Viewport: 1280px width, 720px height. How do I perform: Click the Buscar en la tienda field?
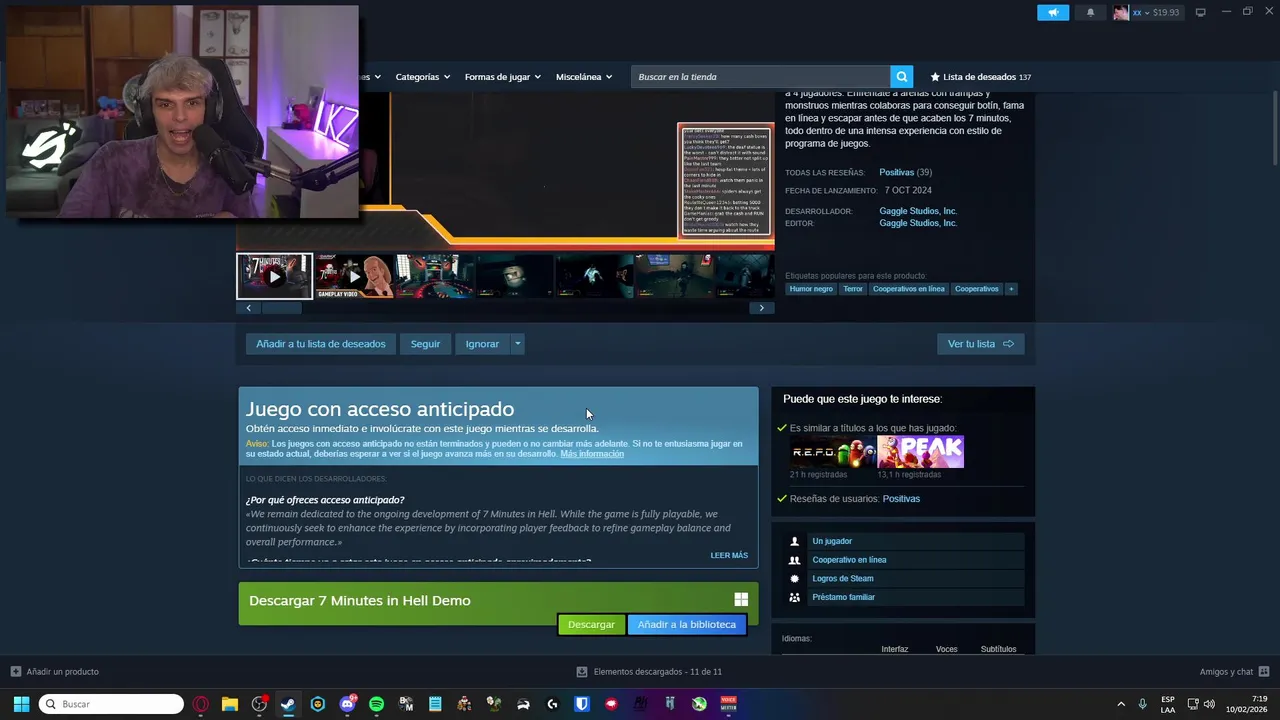pyautogui.click(x=760, y=77)
